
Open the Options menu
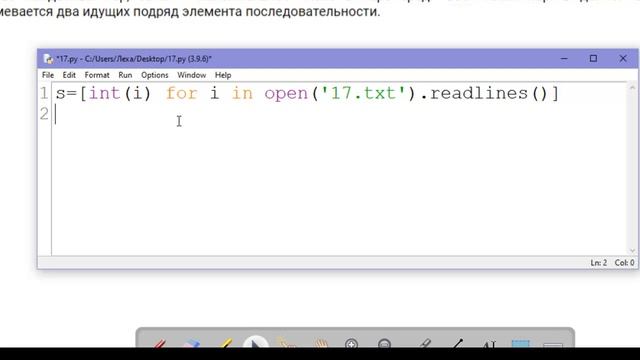155,75
